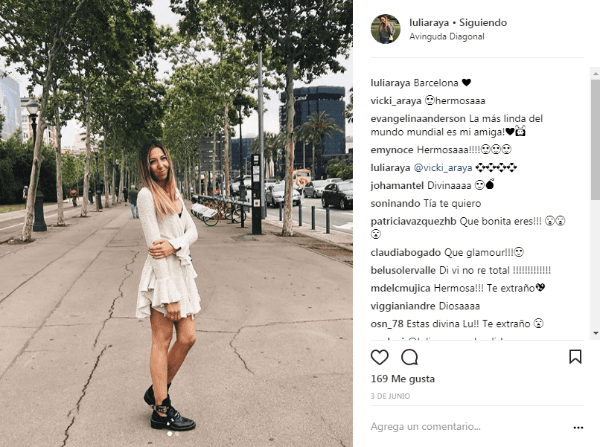Click the 3 DE JUNIO post date

(390, 396)
